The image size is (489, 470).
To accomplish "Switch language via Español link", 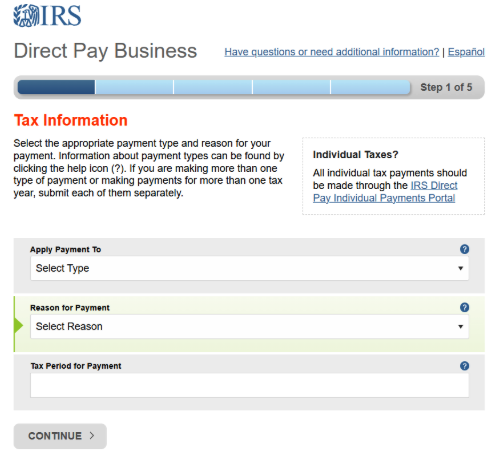I will point(466,52).
